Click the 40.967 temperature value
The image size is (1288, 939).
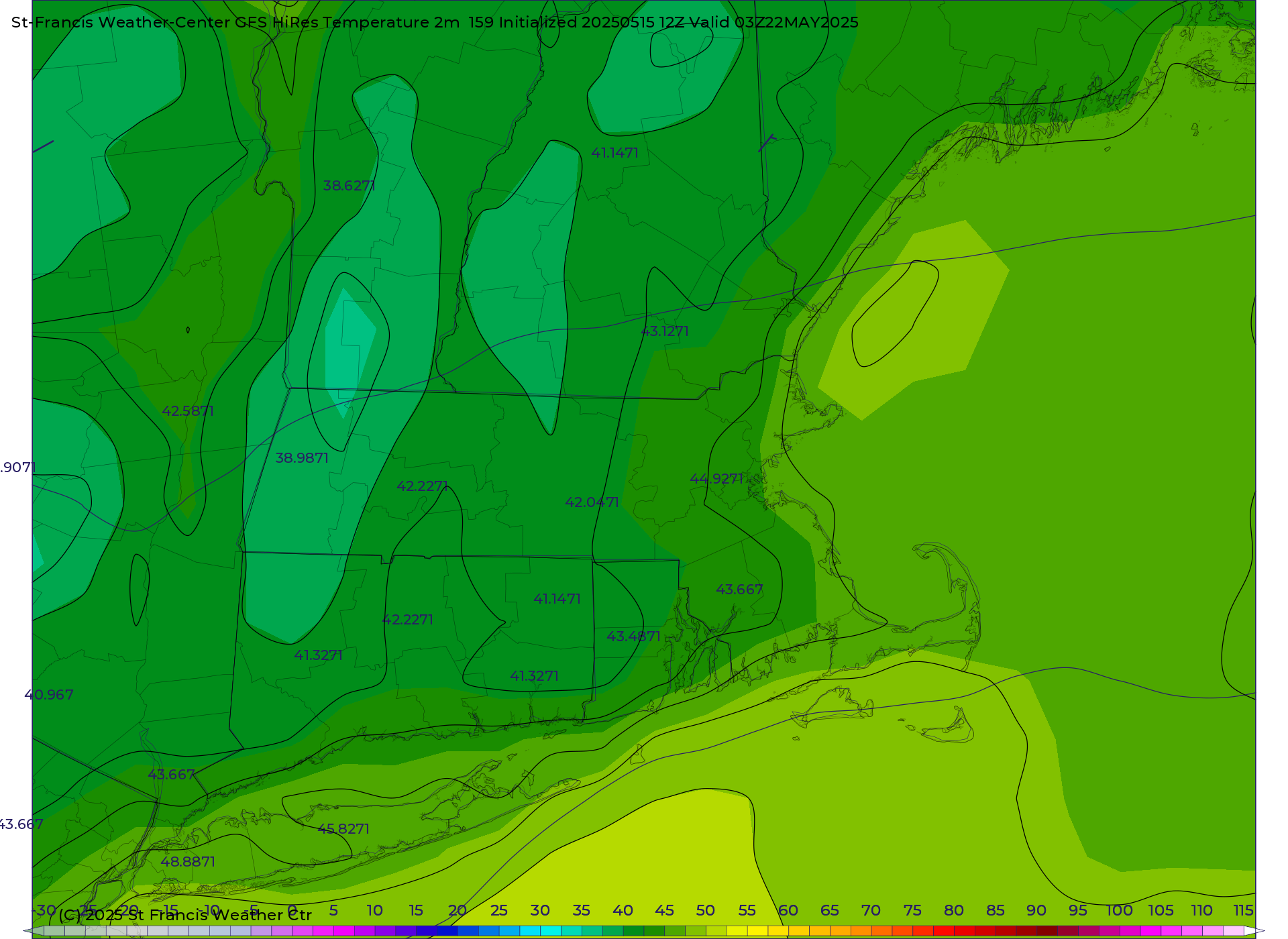point(49,695)
